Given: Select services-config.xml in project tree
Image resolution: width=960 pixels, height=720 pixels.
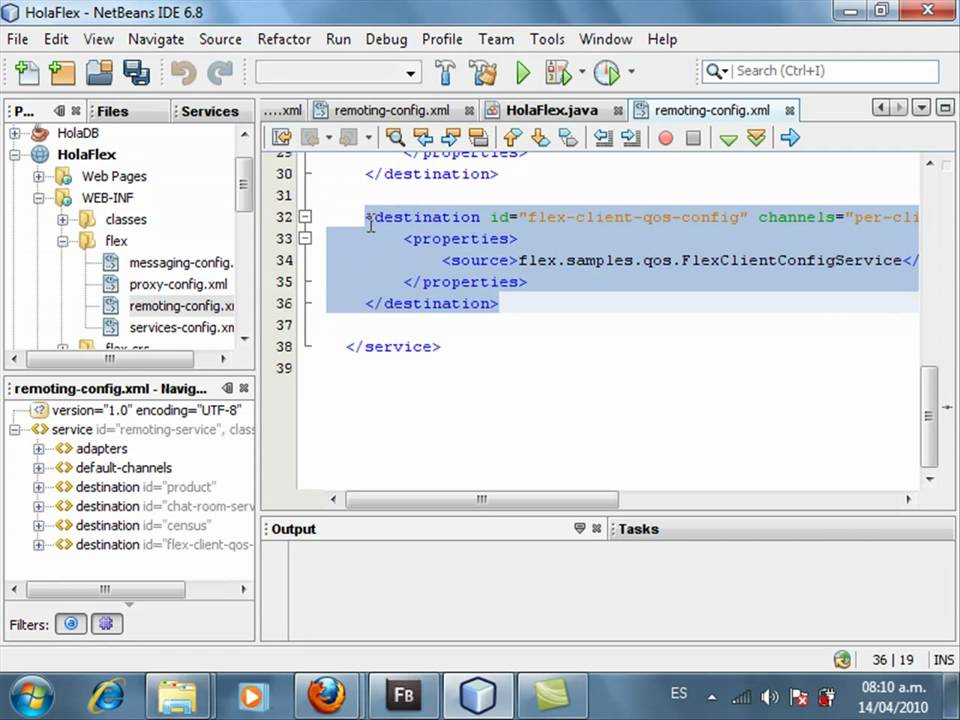Looking at the screenshot, I should point(182,328).
